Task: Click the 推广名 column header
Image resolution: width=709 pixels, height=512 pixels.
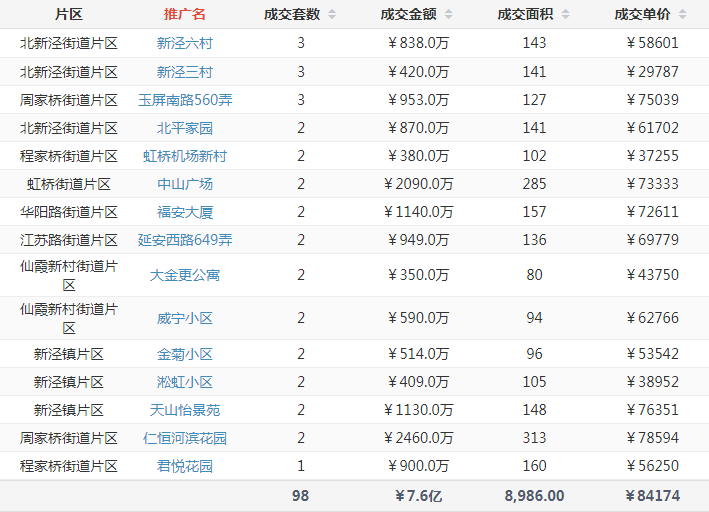Action: 184,14
